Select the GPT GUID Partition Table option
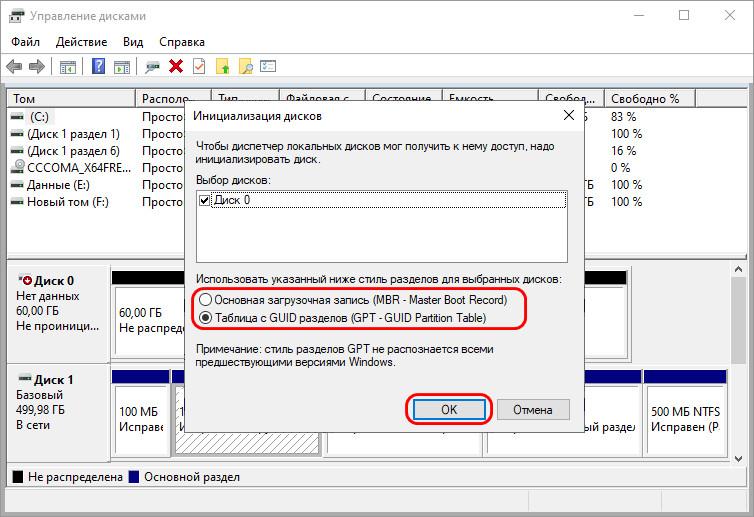Viewport: 754px width, 517px height. tap(342, 318)
